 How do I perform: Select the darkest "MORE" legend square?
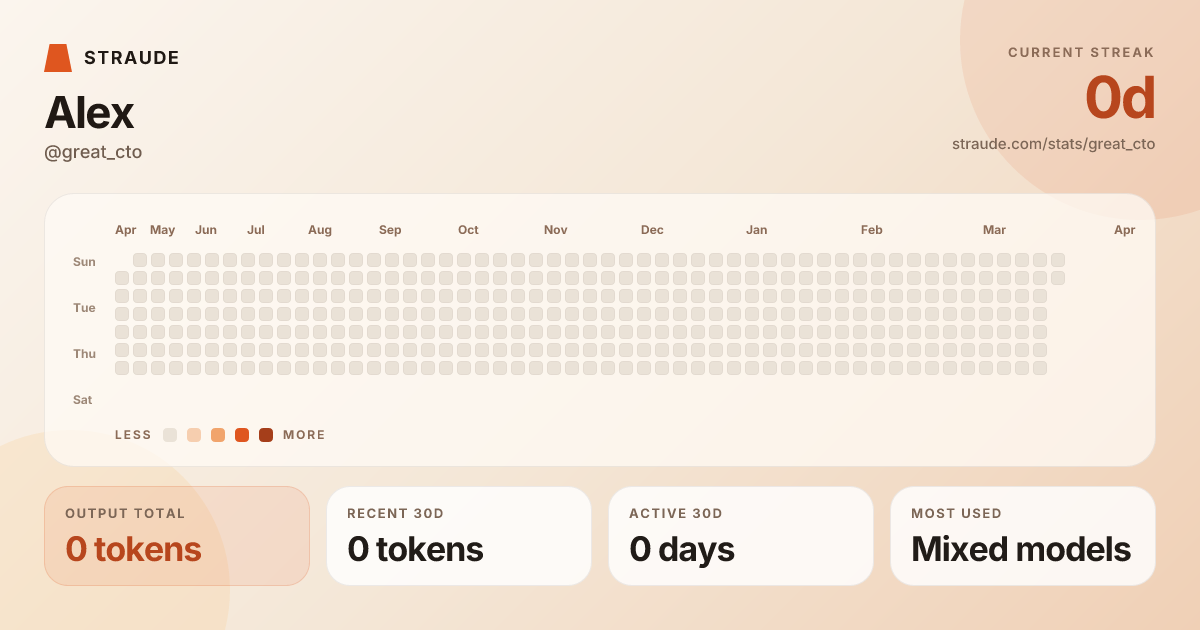click(264, 434)
